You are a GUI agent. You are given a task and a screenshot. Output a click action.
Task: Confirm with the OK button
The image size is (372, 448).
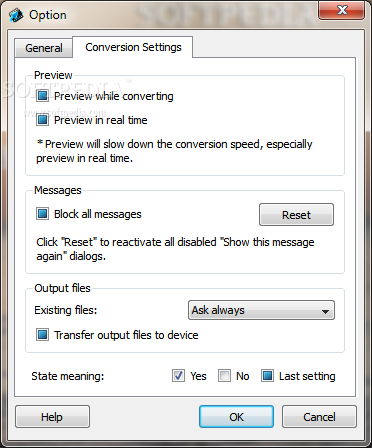[236, 417]
